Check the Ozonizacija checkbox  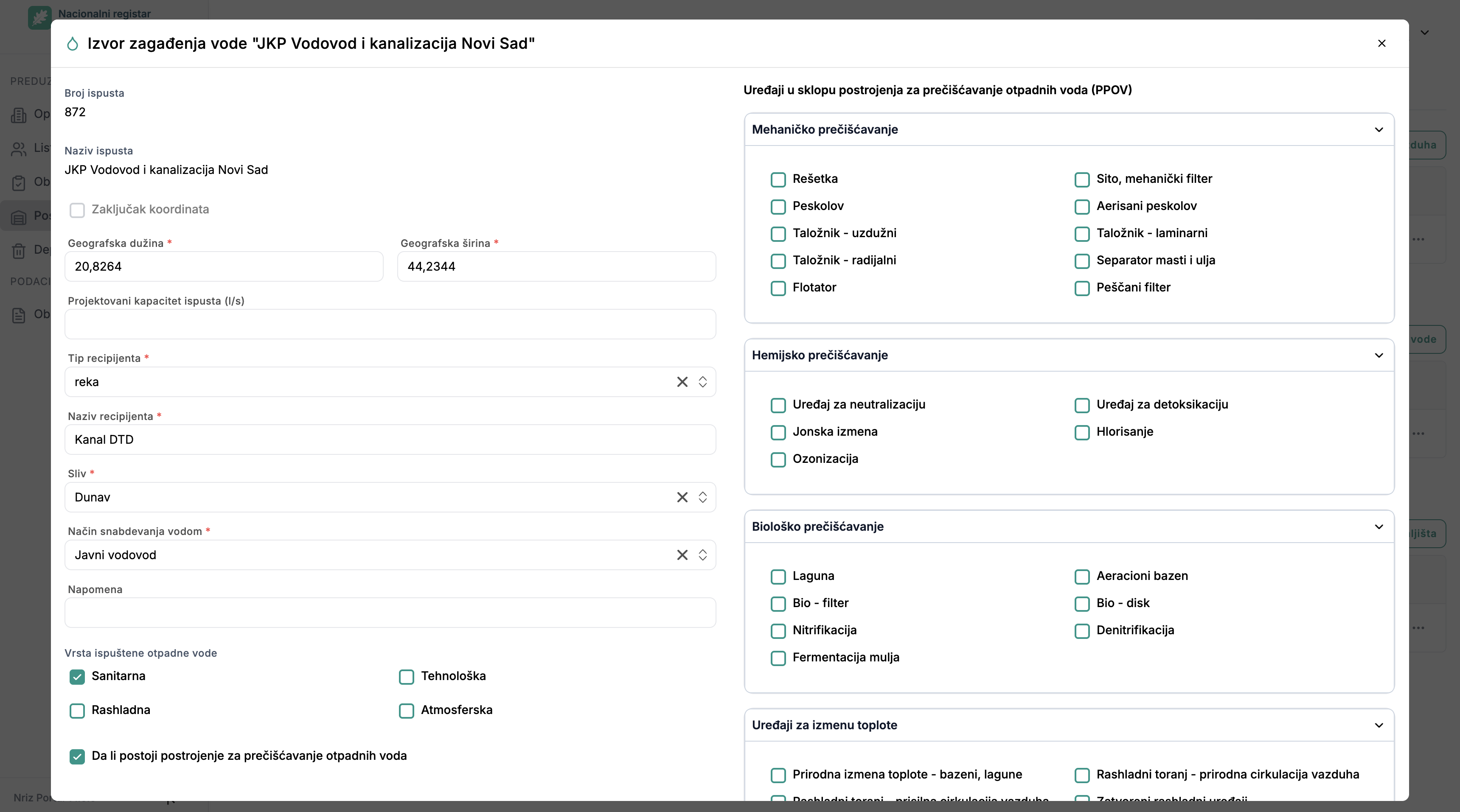tap(778, 459)
